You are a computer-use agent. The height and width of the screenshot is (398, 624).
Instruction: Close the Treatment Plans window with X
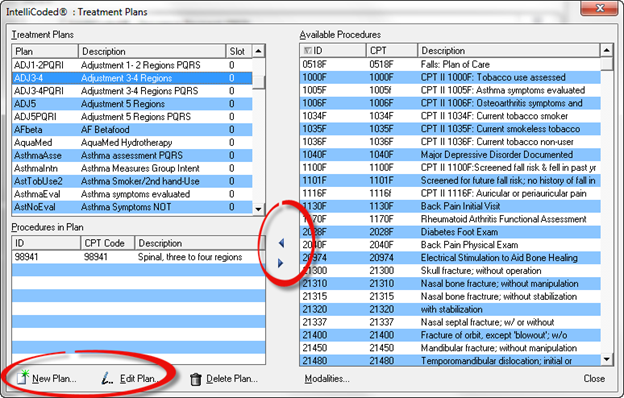point(600,8)
